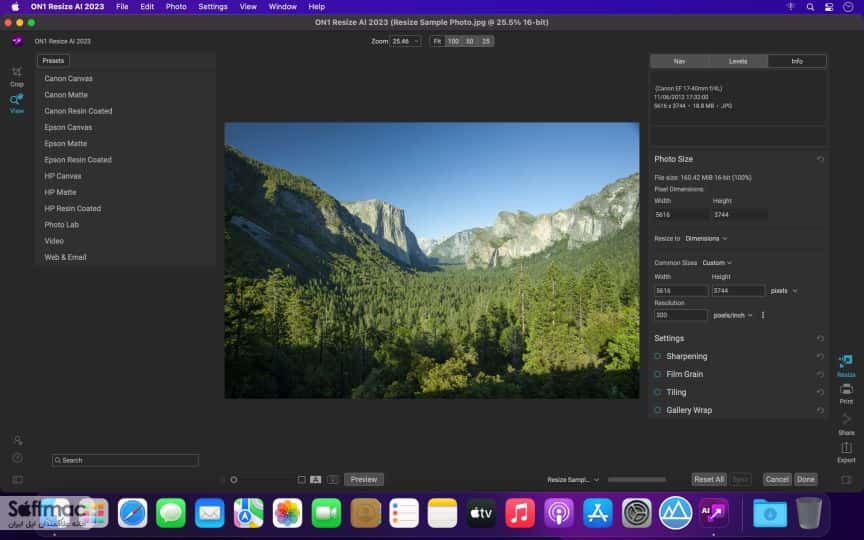
Task: Enable the Tiling setting
Action: click(x=657, y=392)
